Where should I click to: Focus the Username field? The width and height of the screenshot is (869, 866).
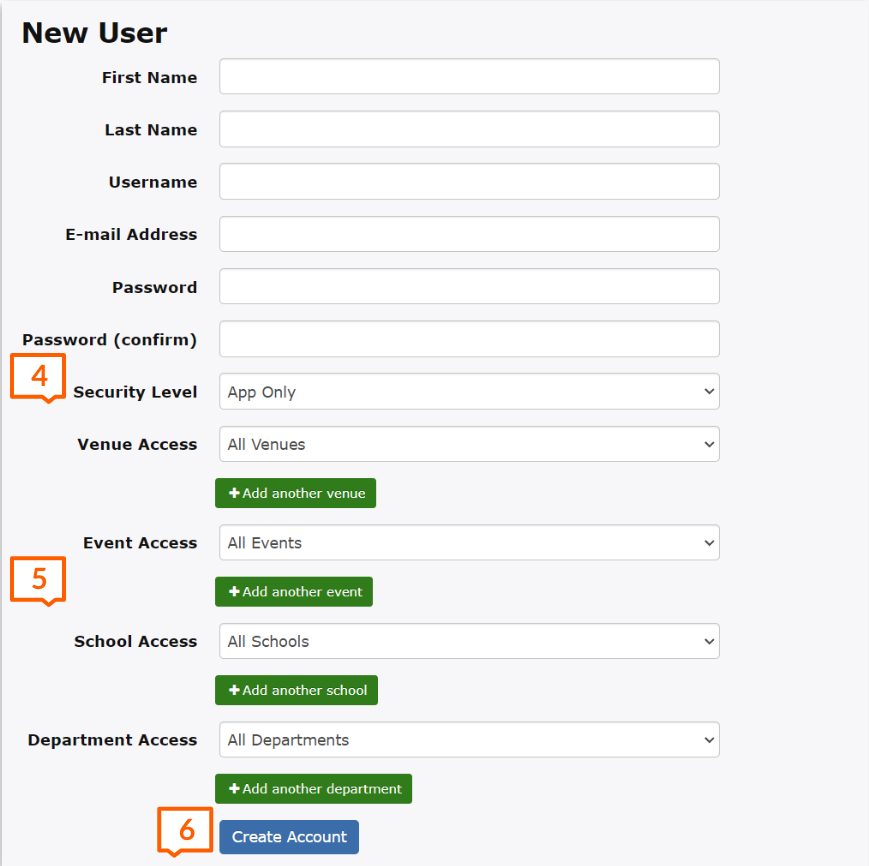click(x=469, y=181)
